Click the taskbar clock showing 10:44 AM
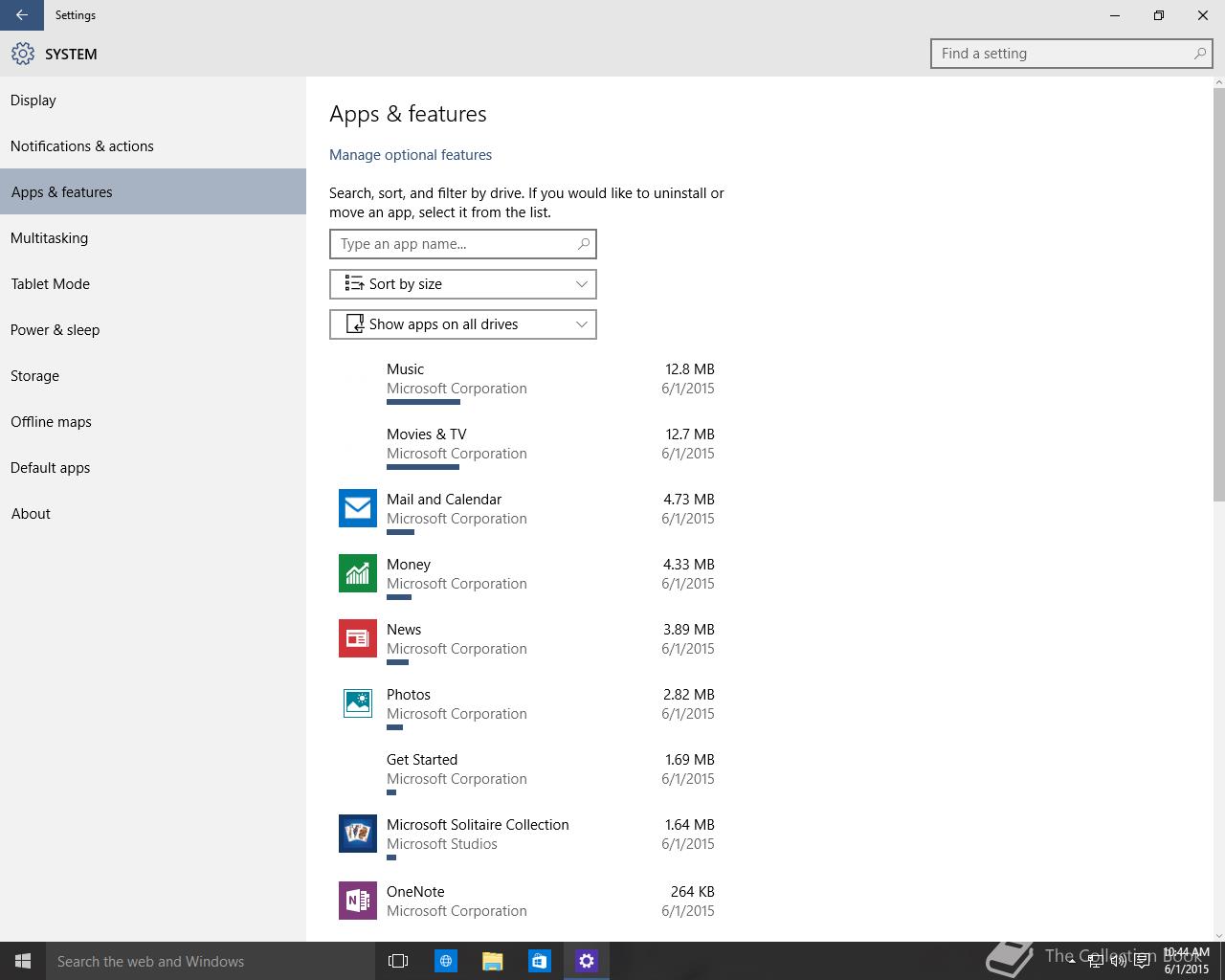The image size is (1225, 980). pos(1187,961)
